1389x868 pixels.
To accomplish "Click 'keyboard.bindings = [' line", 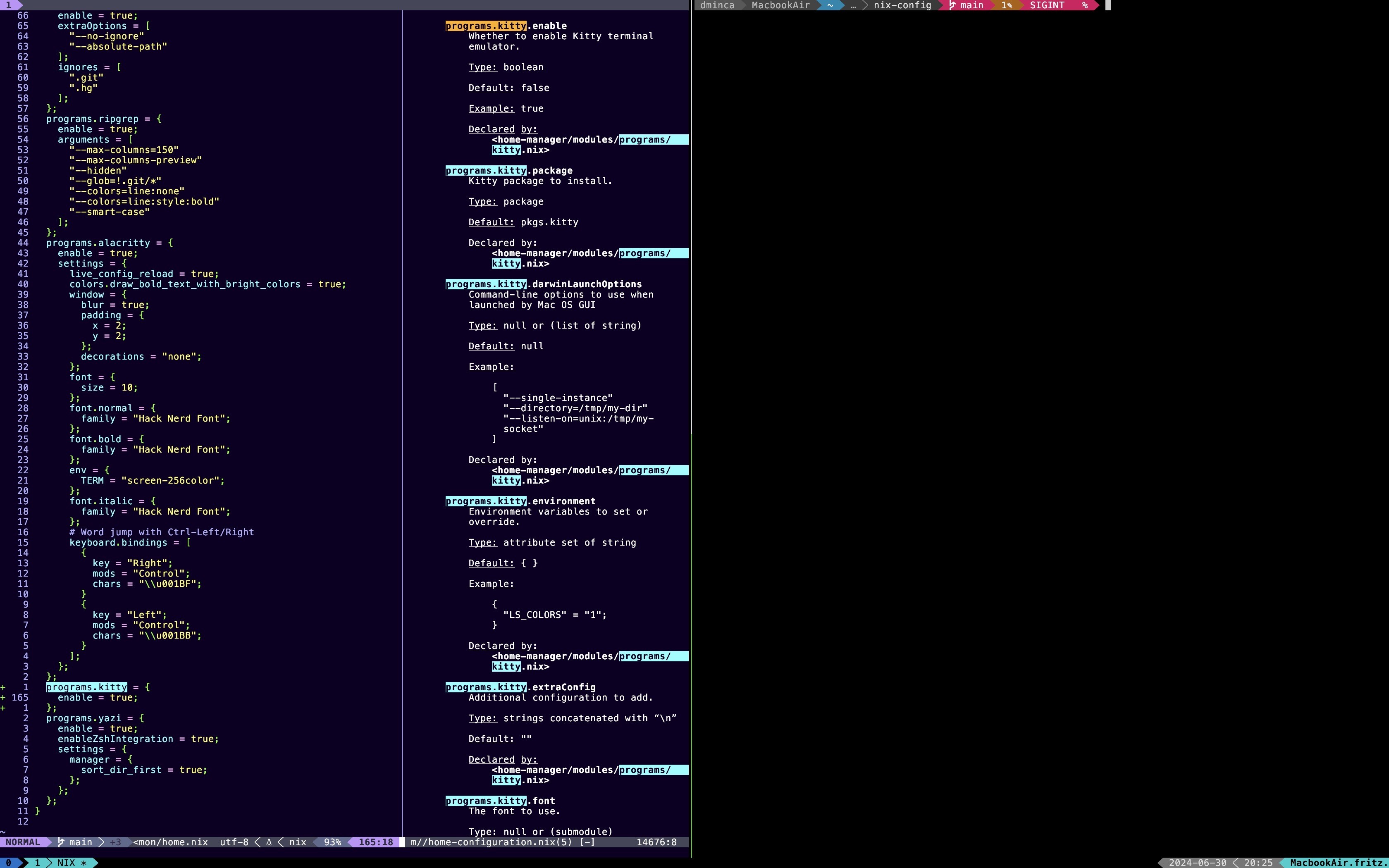I will pyautogui.click(x=130, y=542).
